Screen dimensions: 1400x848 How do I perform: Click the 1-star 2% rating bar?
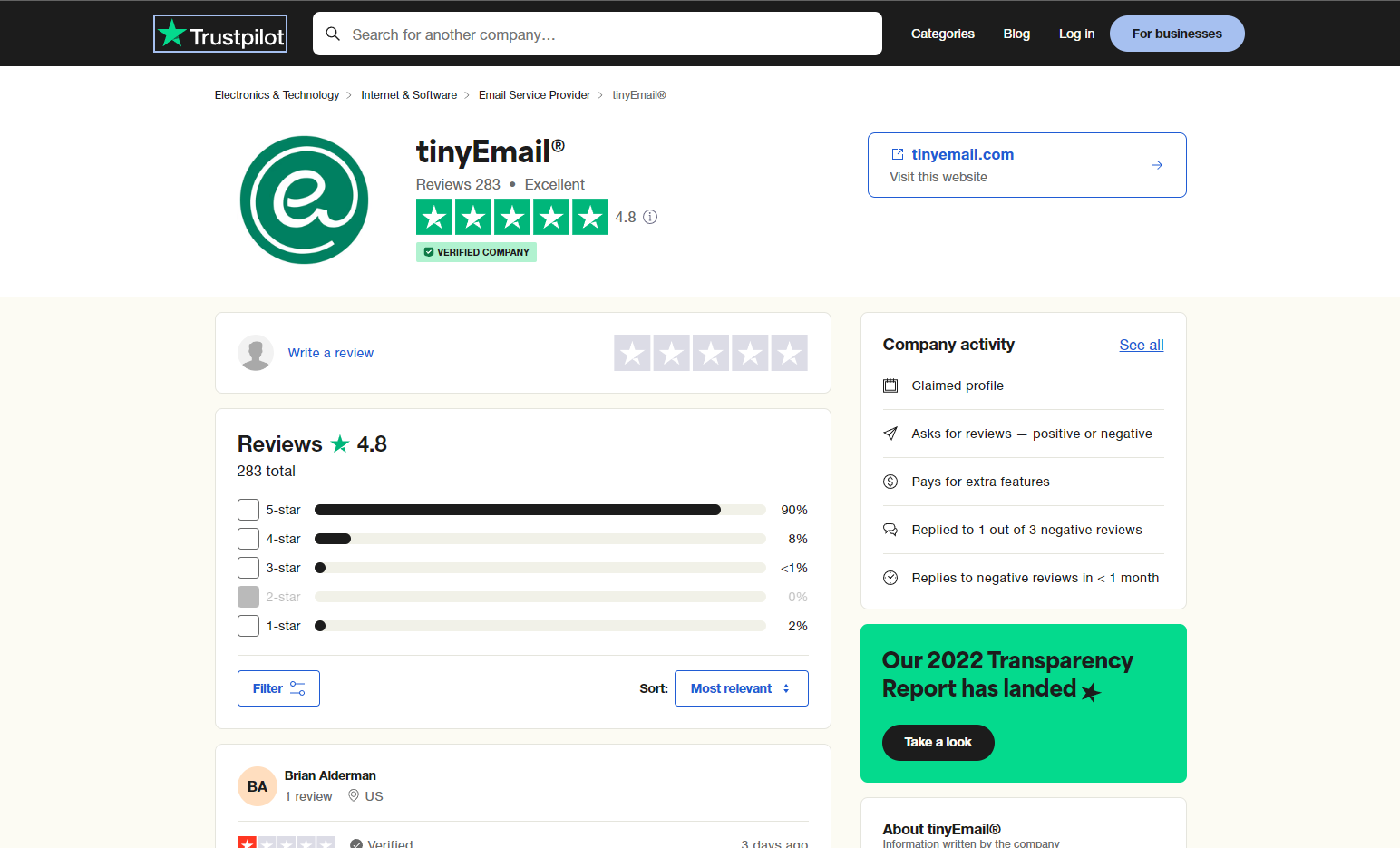pos(540,626)
